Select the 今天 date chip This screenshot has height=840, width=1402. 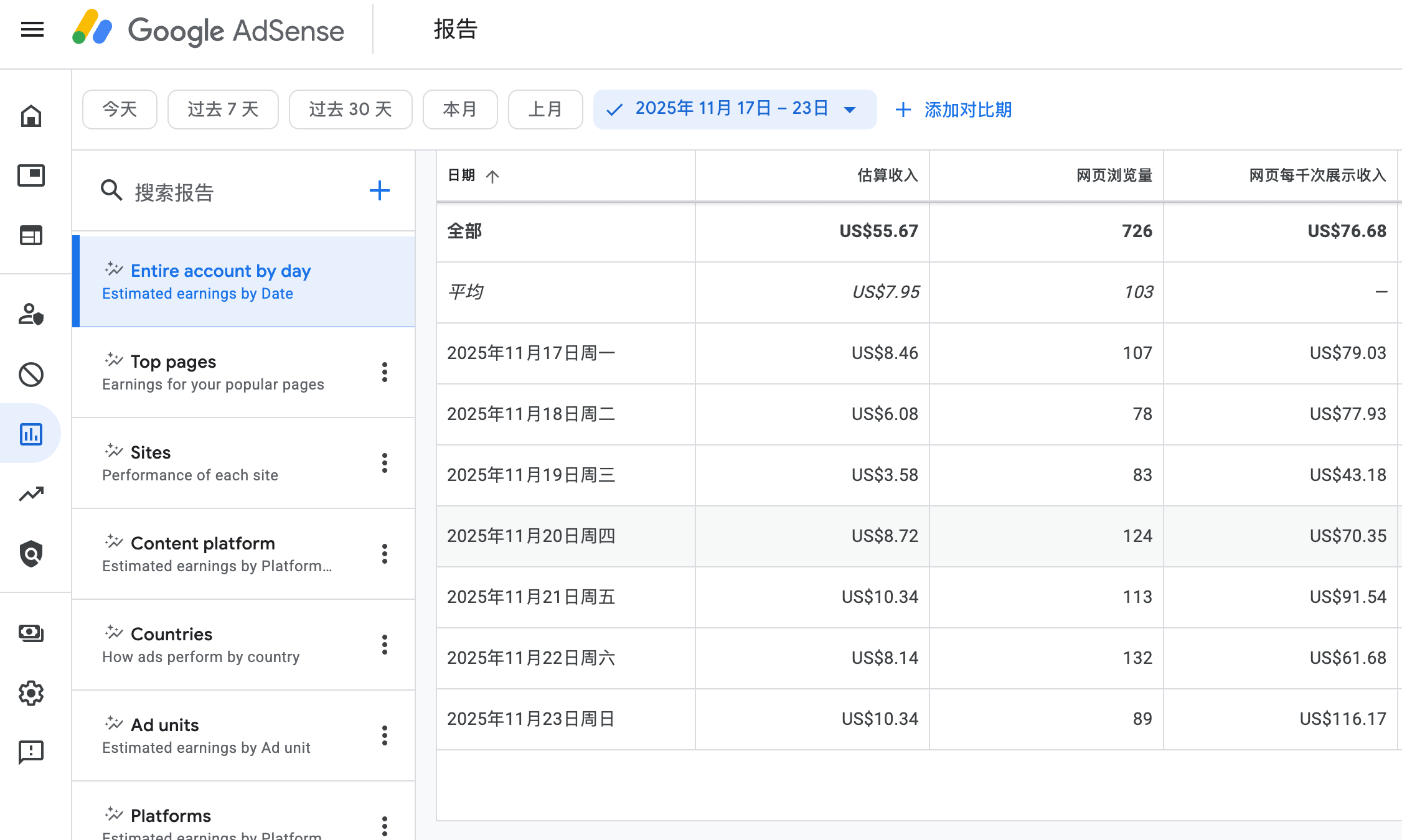120,110
